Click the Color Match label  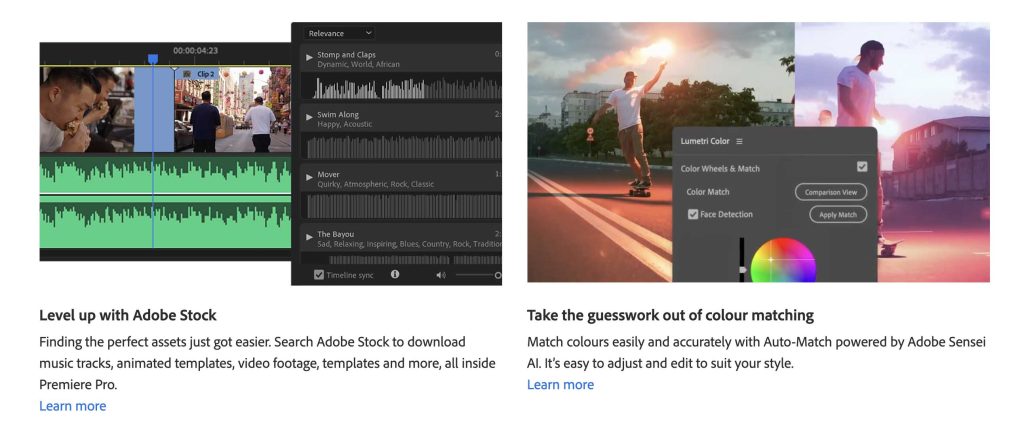point(707,192)
